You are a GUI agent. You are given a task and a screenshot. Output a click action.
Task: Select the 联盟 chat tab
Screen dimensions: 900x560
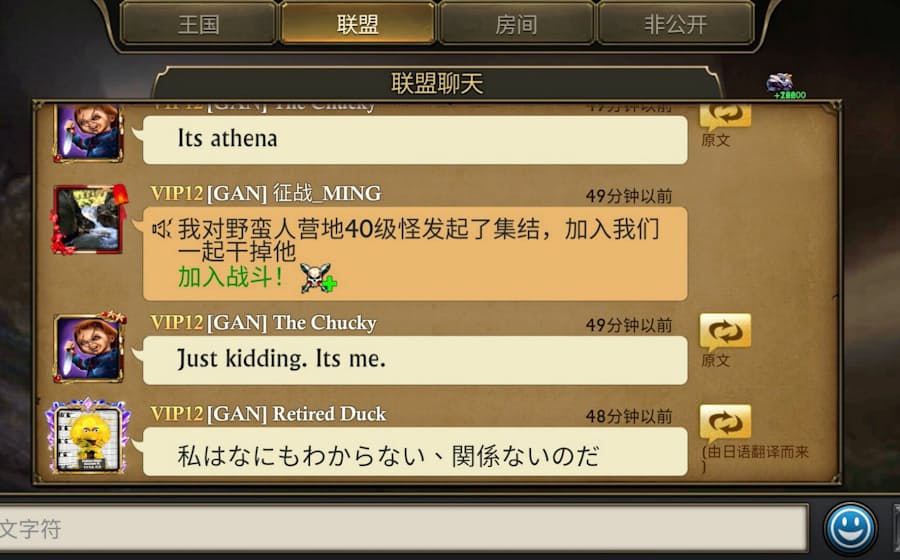(357, 24)
